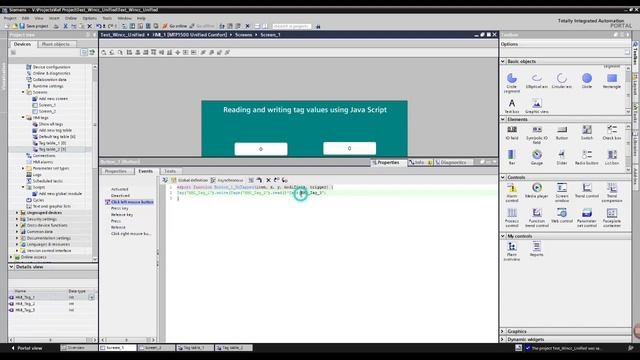Open the Options menu
640x360 pixels.
(x=89, y=18)
